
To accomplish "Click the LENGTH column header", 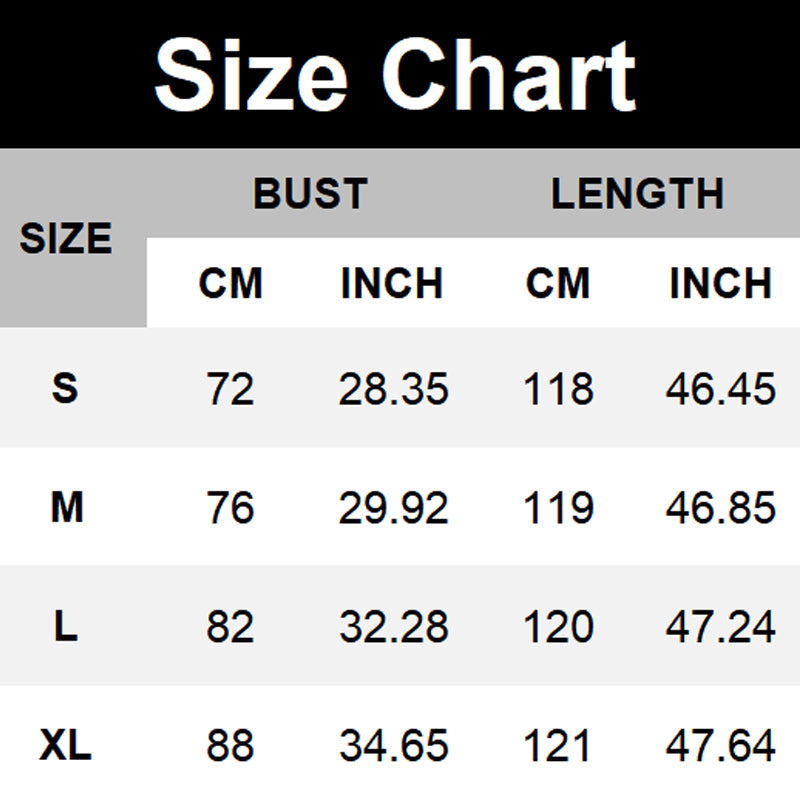I will [637, 193].
